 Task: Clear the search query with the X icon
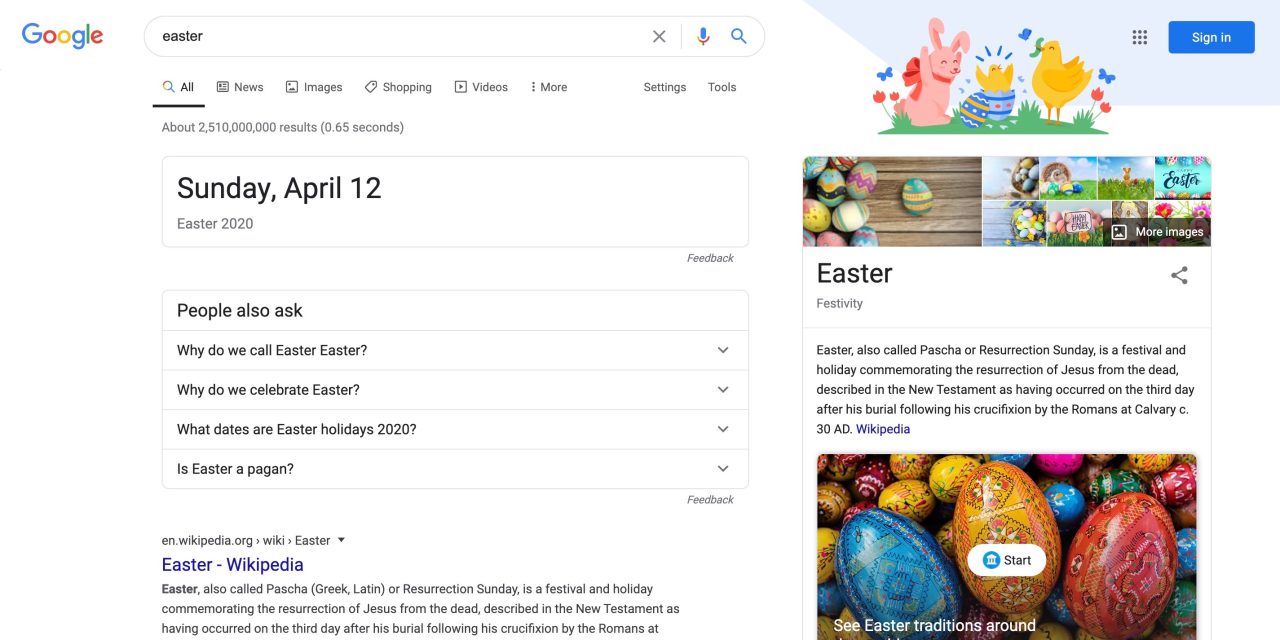(x=659, y=35)
